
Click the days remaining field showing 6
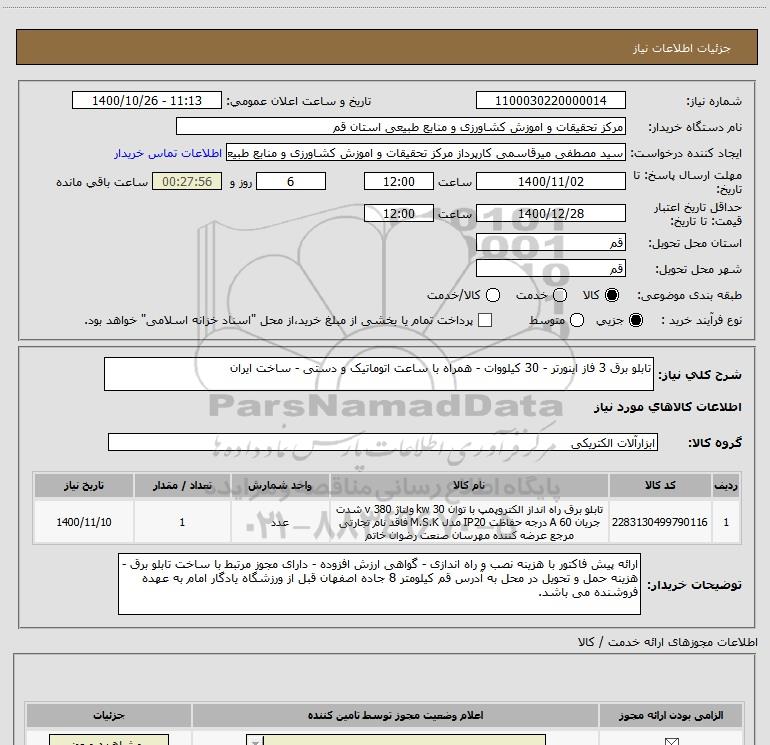[x=291, y=181]
